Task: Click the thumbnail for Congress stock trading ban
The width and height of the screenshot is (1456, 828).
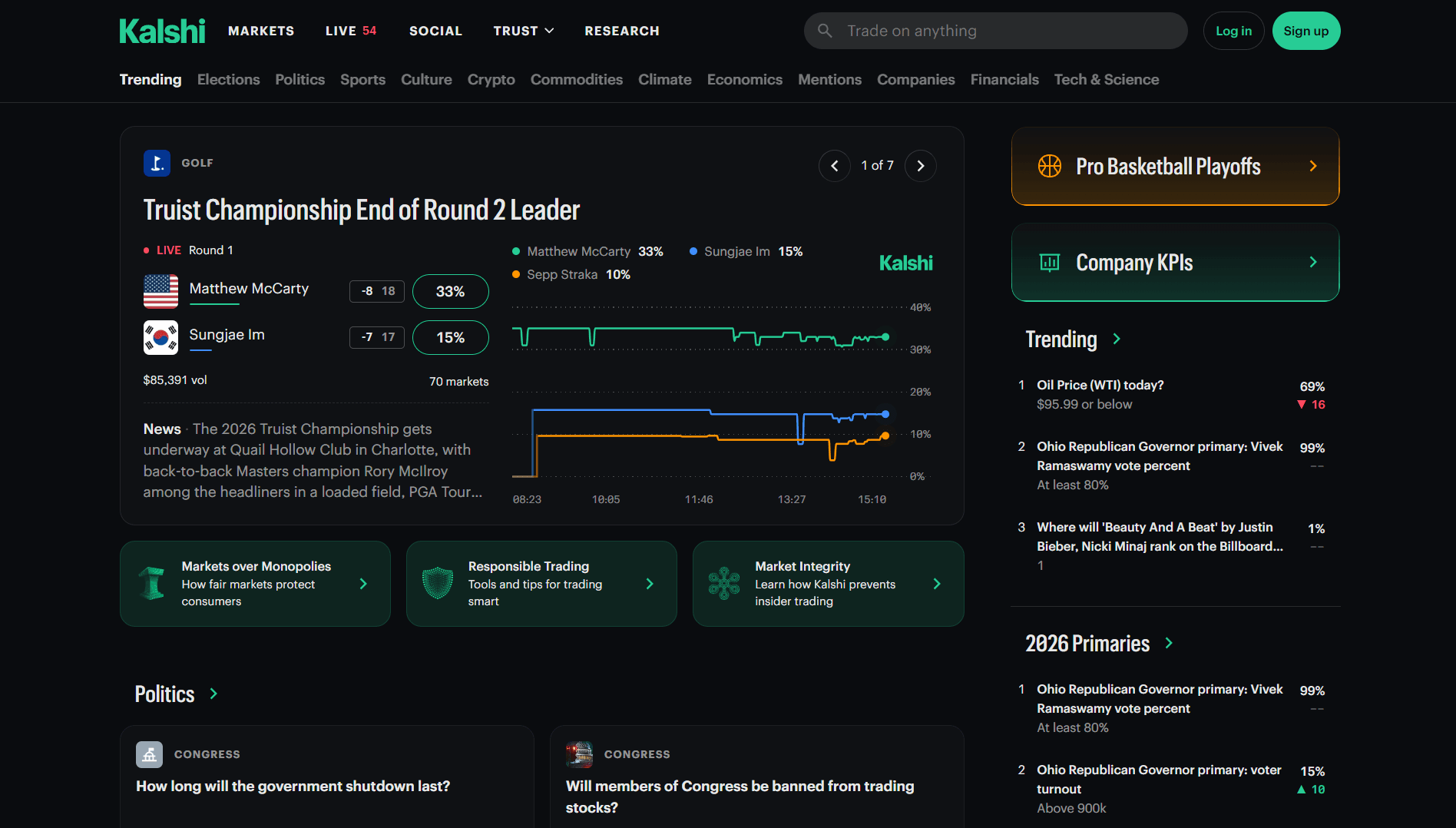Action: pyautogui.click(x=580, y=754)
